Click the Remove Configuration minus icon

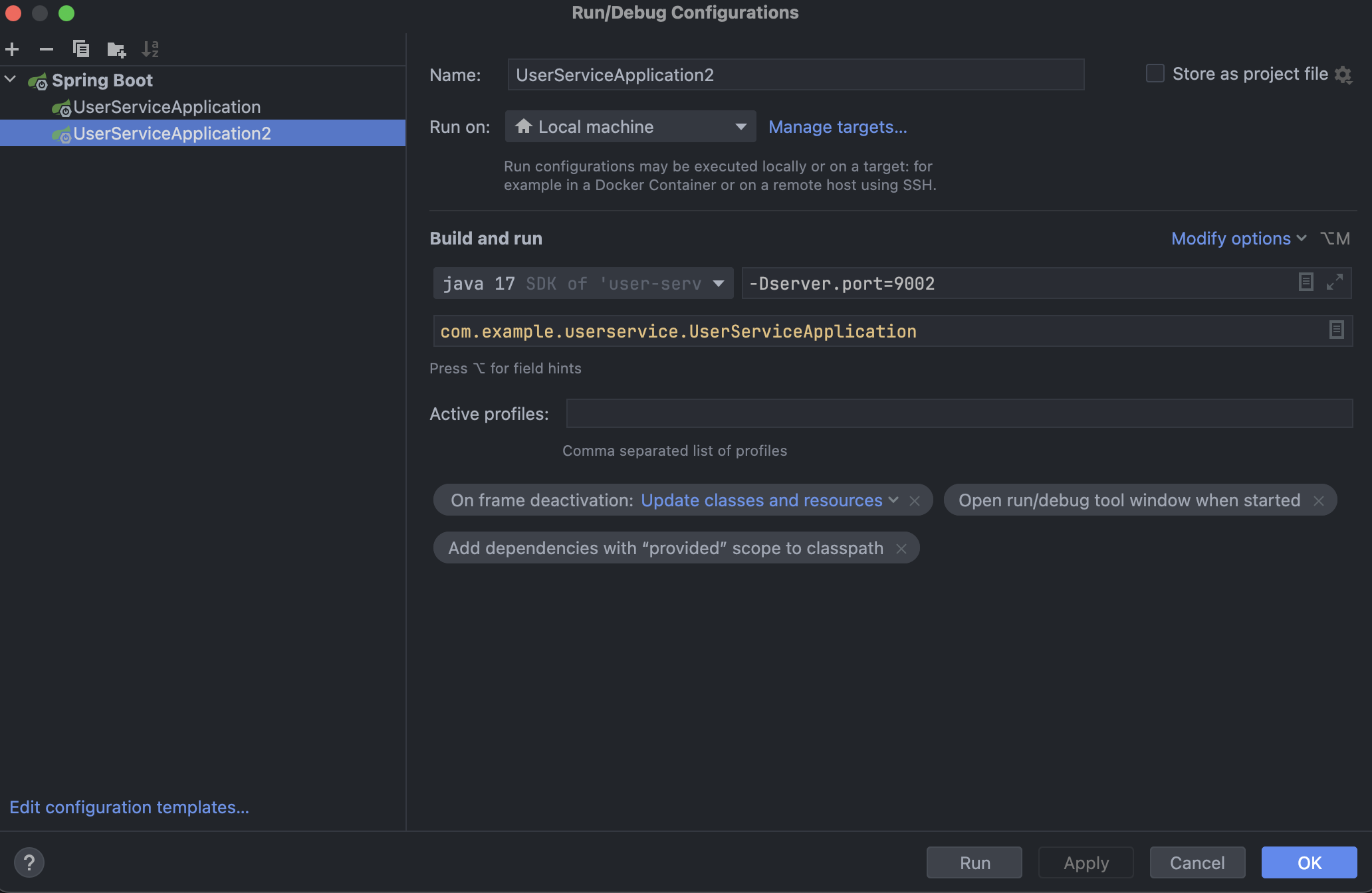[47, 49]
